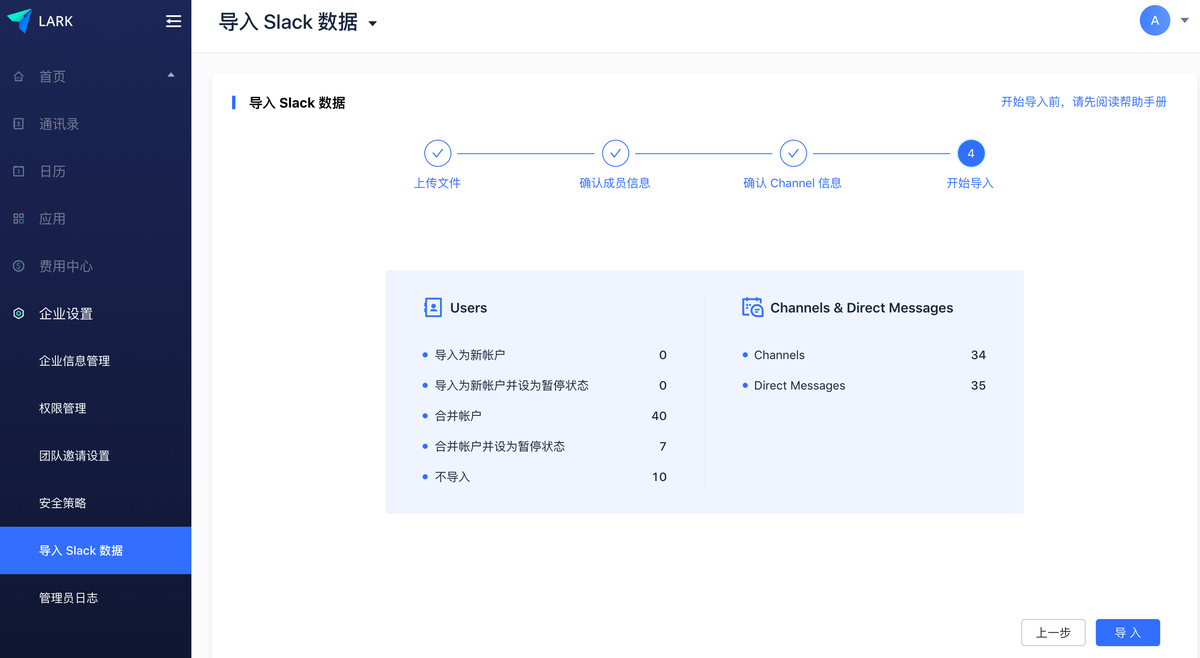This screenshot has height=658, width=1200.
Task: Open the 导入 Slack 数据 title dropdown
Action: pyautogui.click(x=372, y=21)
